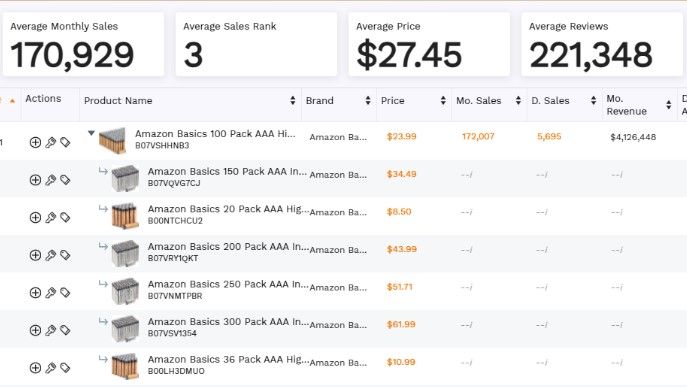Collapse the 100 Pack AAA product variations

[x=91, y=133]
